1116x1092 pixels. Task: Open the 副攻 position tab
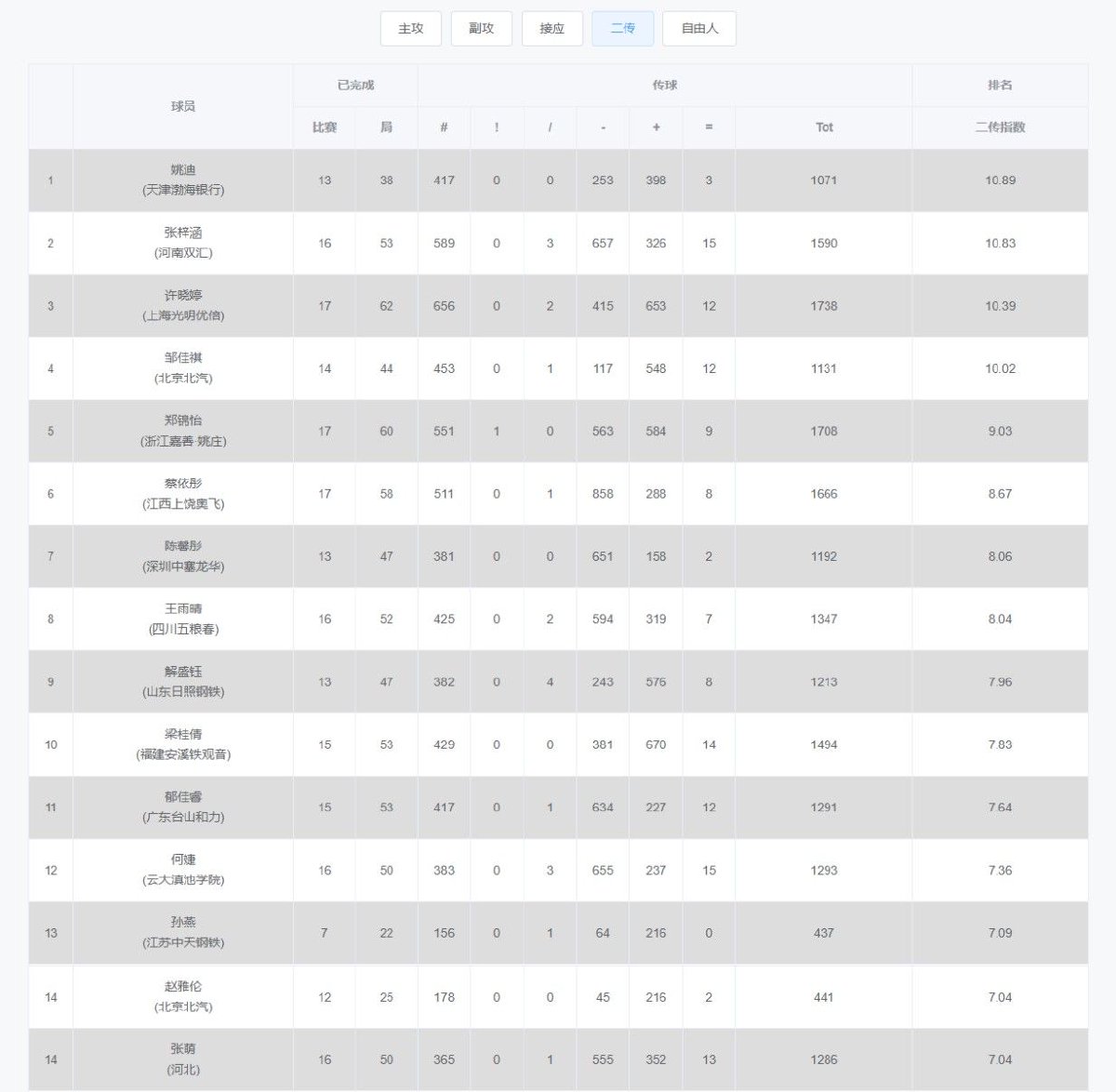tap(481, 29)
